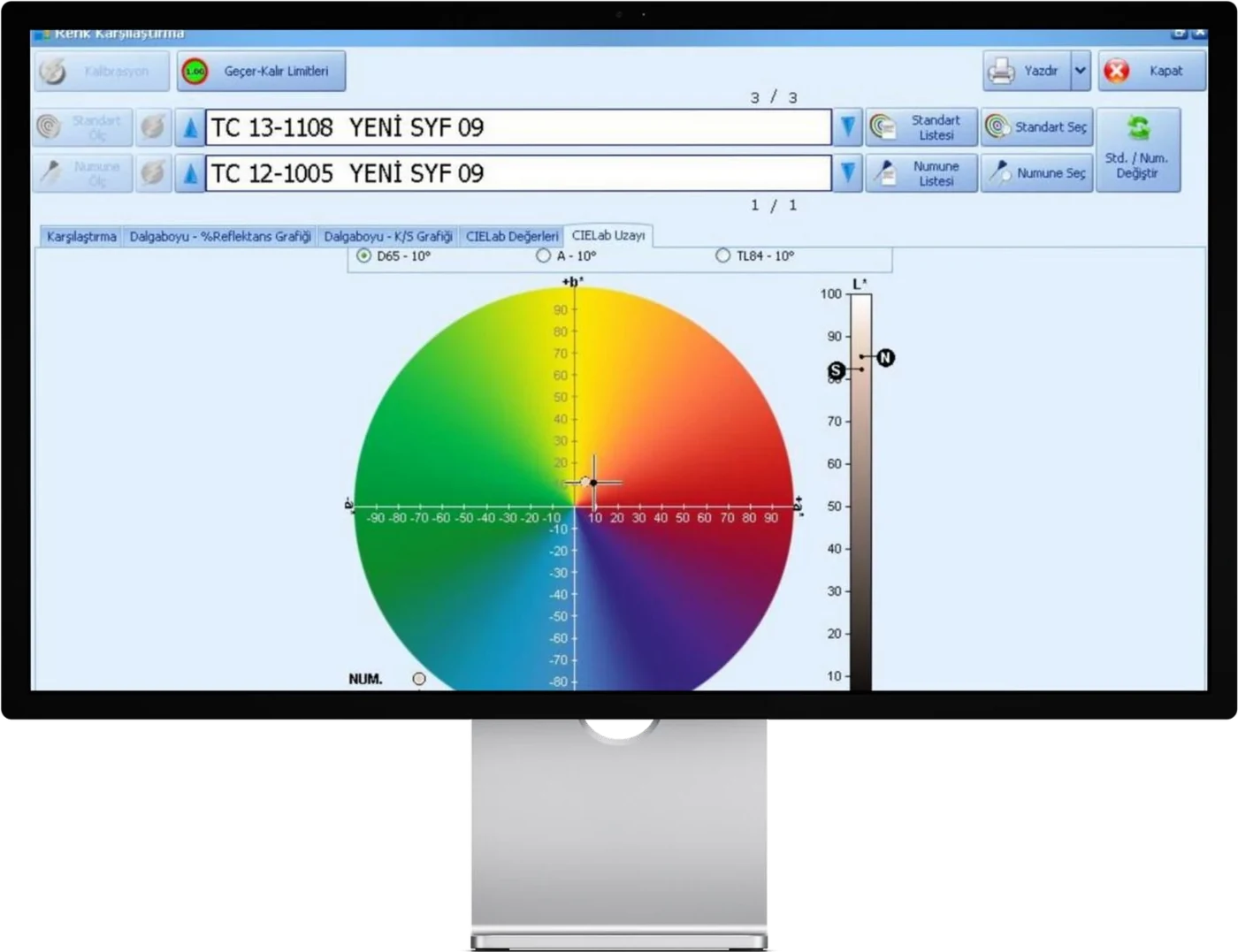Click the S marker on lightness scale

[x=837, y=369]
